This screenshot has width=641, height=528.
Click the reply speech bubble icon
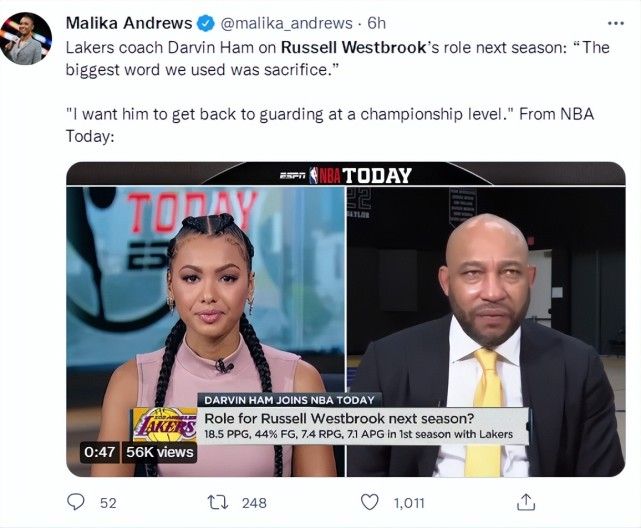coord(76,502)
